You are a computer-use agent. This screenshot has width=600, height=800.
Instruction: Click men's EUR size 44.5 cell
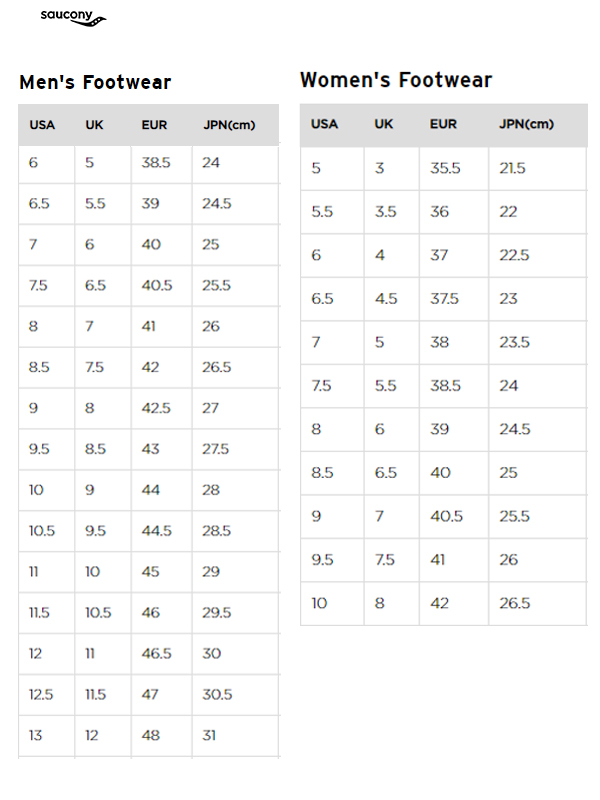pos(156,530)
